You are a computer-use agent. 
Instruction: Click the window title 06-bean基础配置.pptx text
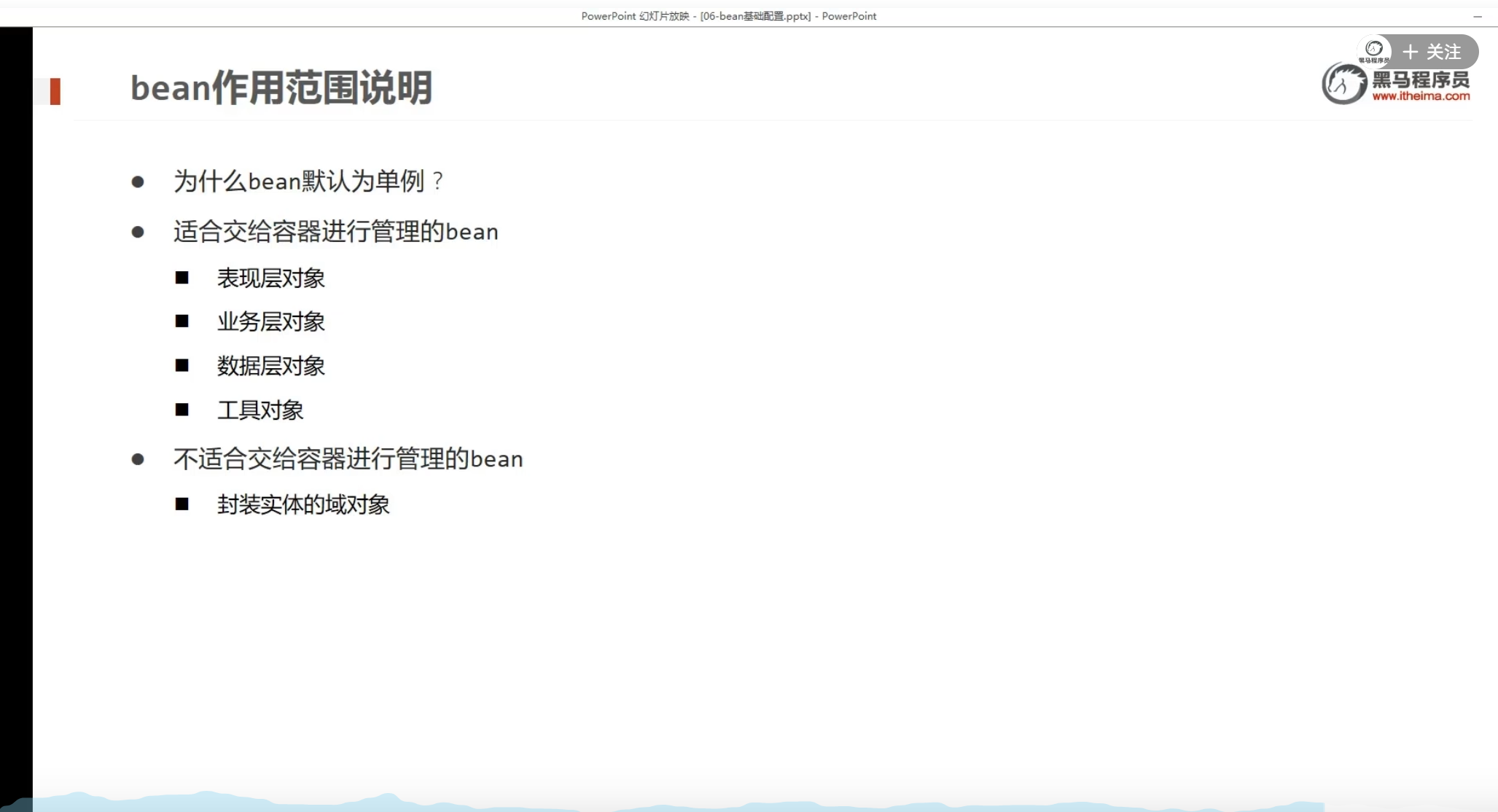click(755, 16)
